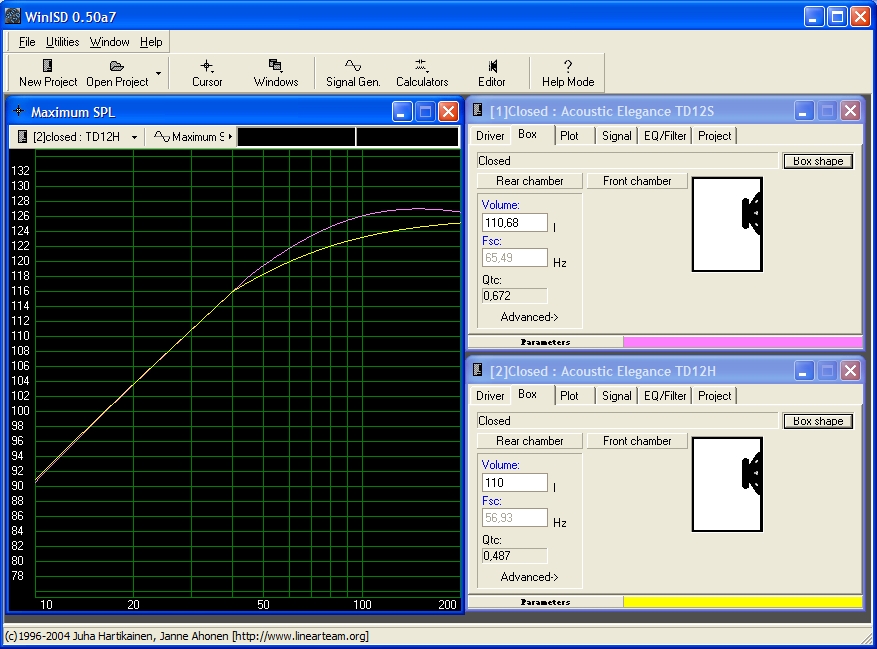Click the TD12H box diagram thumbnail
This screenshot has height=649, width=877.
(x=727, y=485)
